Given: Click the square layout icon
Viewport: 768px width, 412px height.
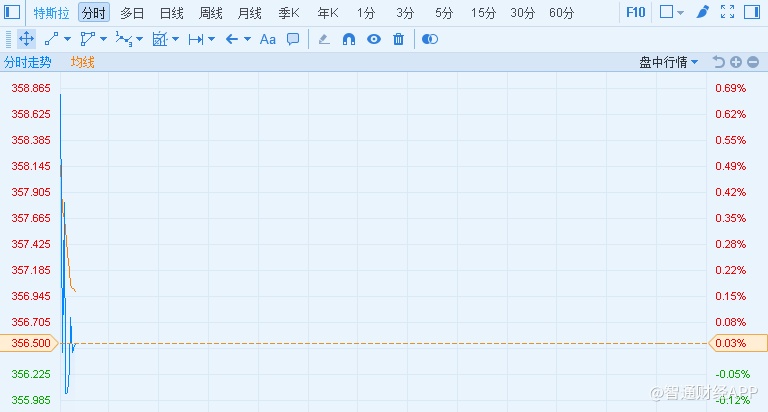Looking at the screenshot, I should pos(667,12).
